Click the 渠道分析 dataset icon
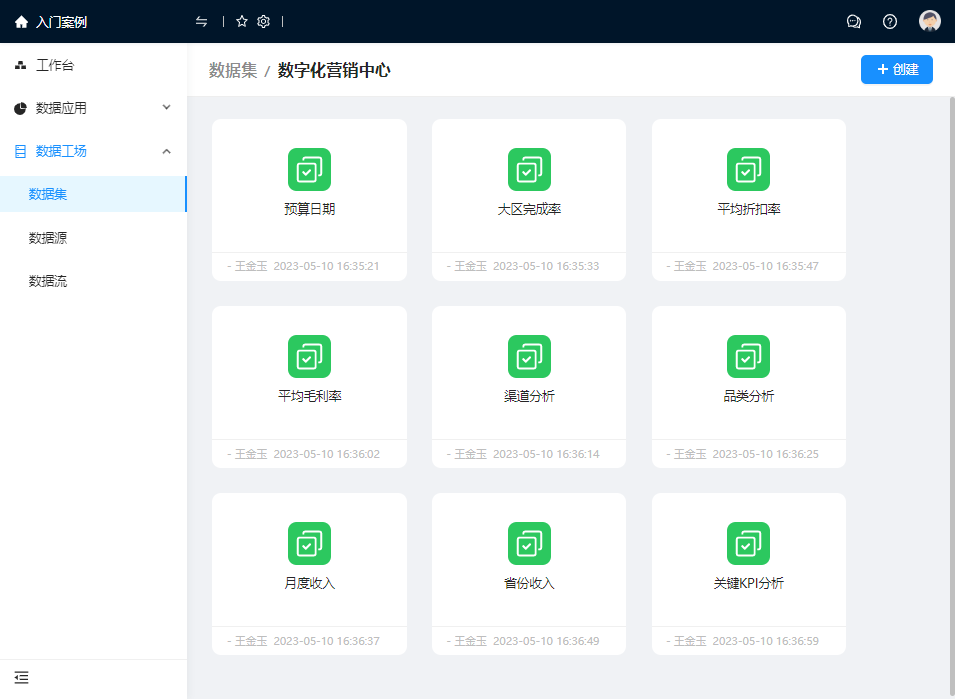The width and height of the screenshot is (955, 699). [x=529, y=356]
